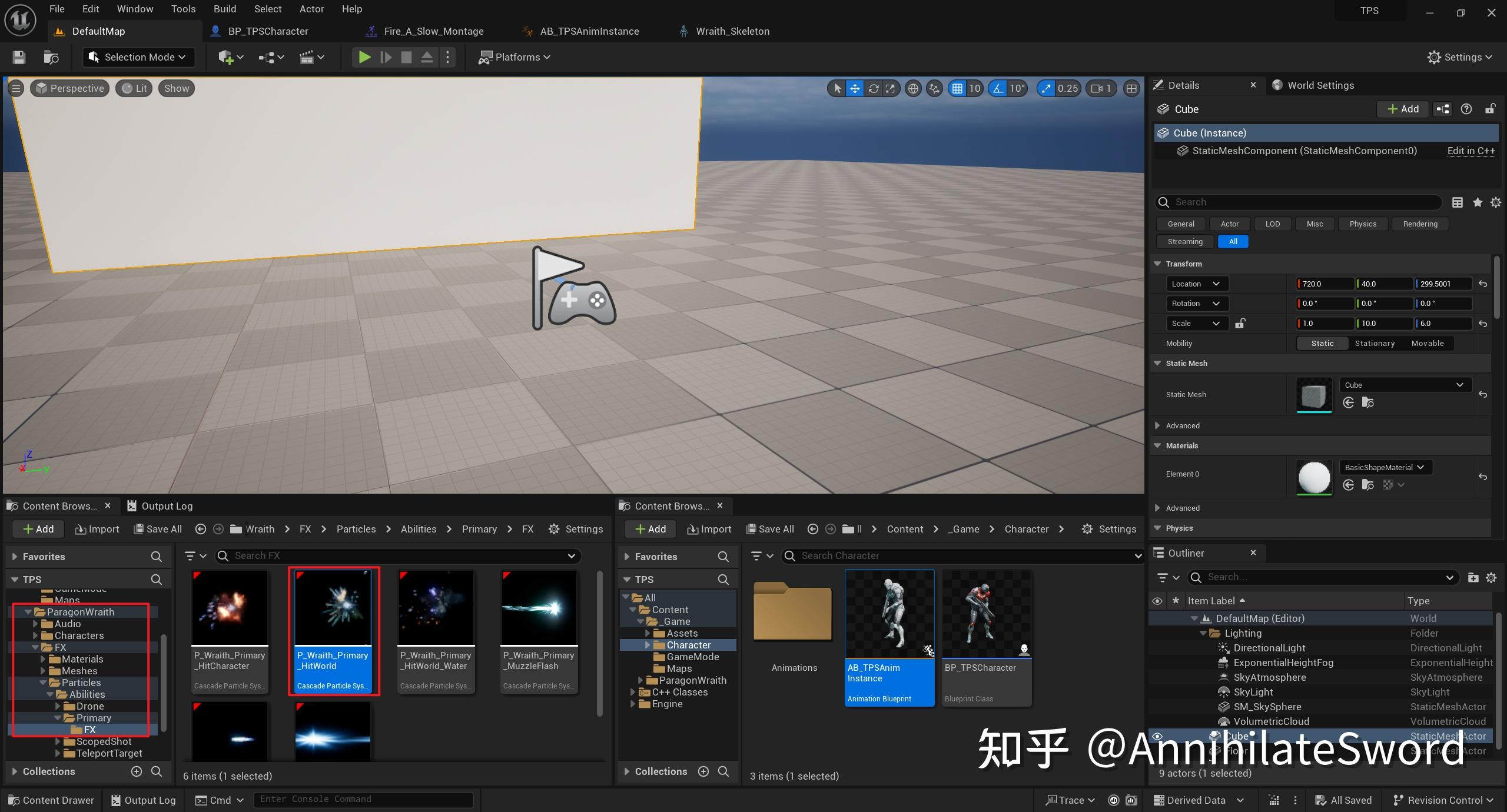Set Mobility to Movable
This screenshot has width=1507, height=812.
pos(1428,343)
